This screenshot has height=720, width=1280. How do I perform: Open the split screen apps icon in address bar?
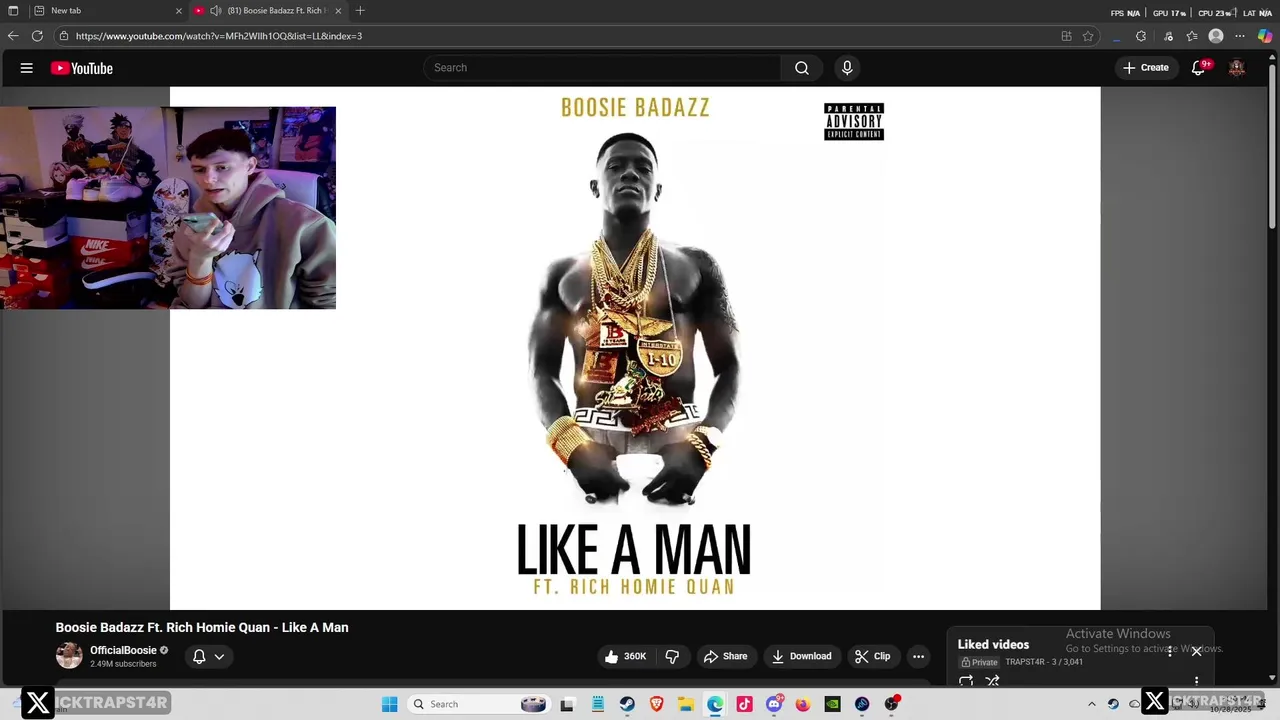click(x=1066, y=36)
